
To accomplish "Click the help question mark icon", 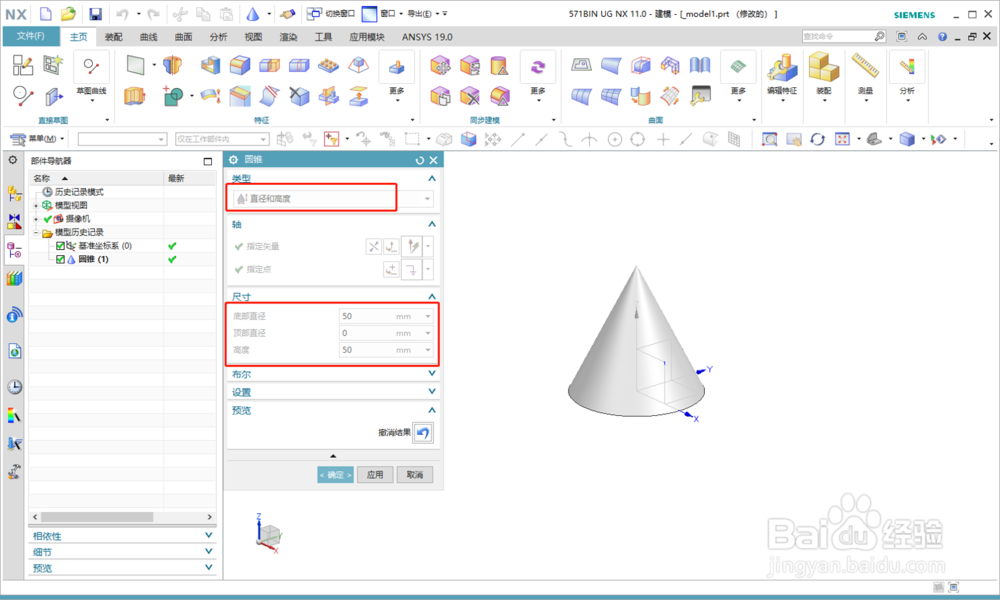I will pyautogui.click(x=942, y=36).
